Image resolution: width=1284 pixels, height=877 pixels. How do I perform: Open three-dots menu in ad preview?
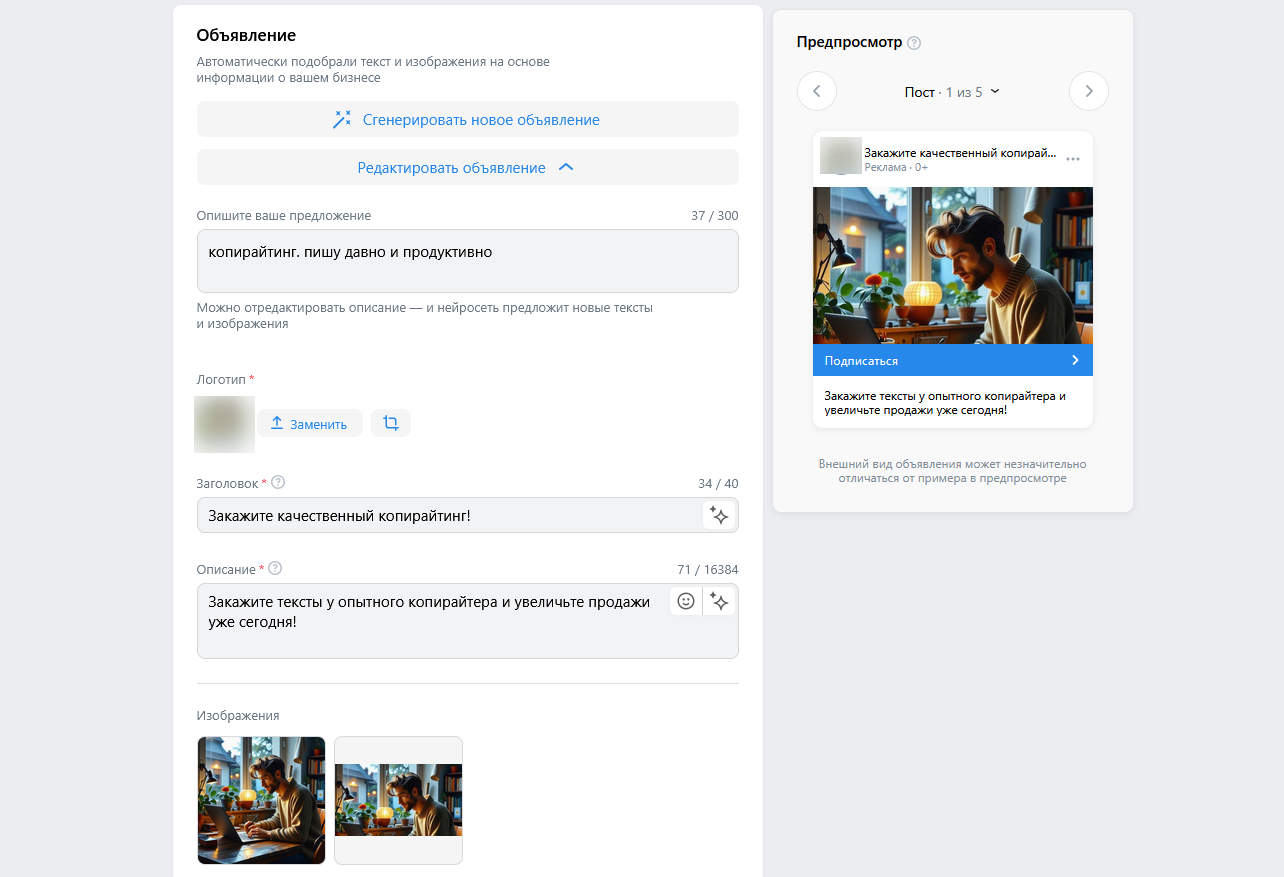[x=1073, y=159]
